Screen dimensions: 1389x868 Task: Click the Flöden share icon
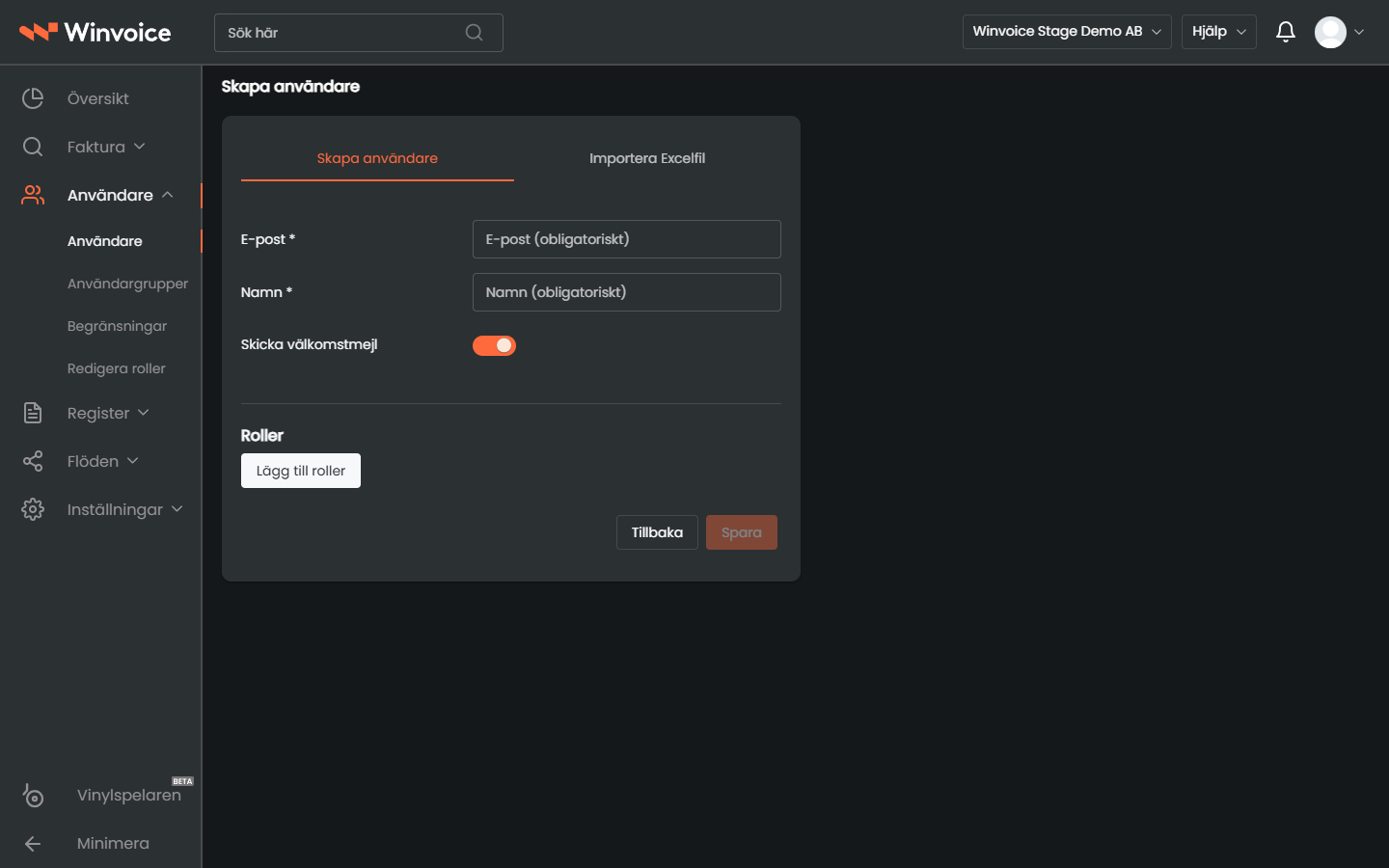(33, 461)
